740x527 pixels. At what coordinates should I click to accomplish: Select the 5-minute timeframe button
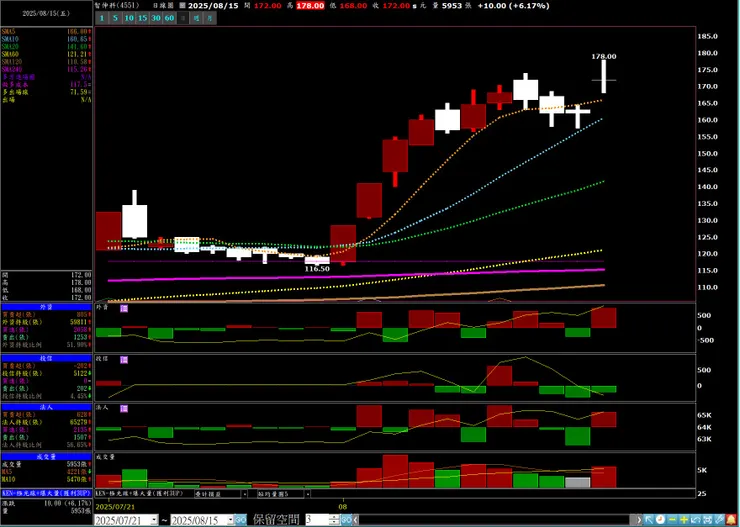pos(115,18)
